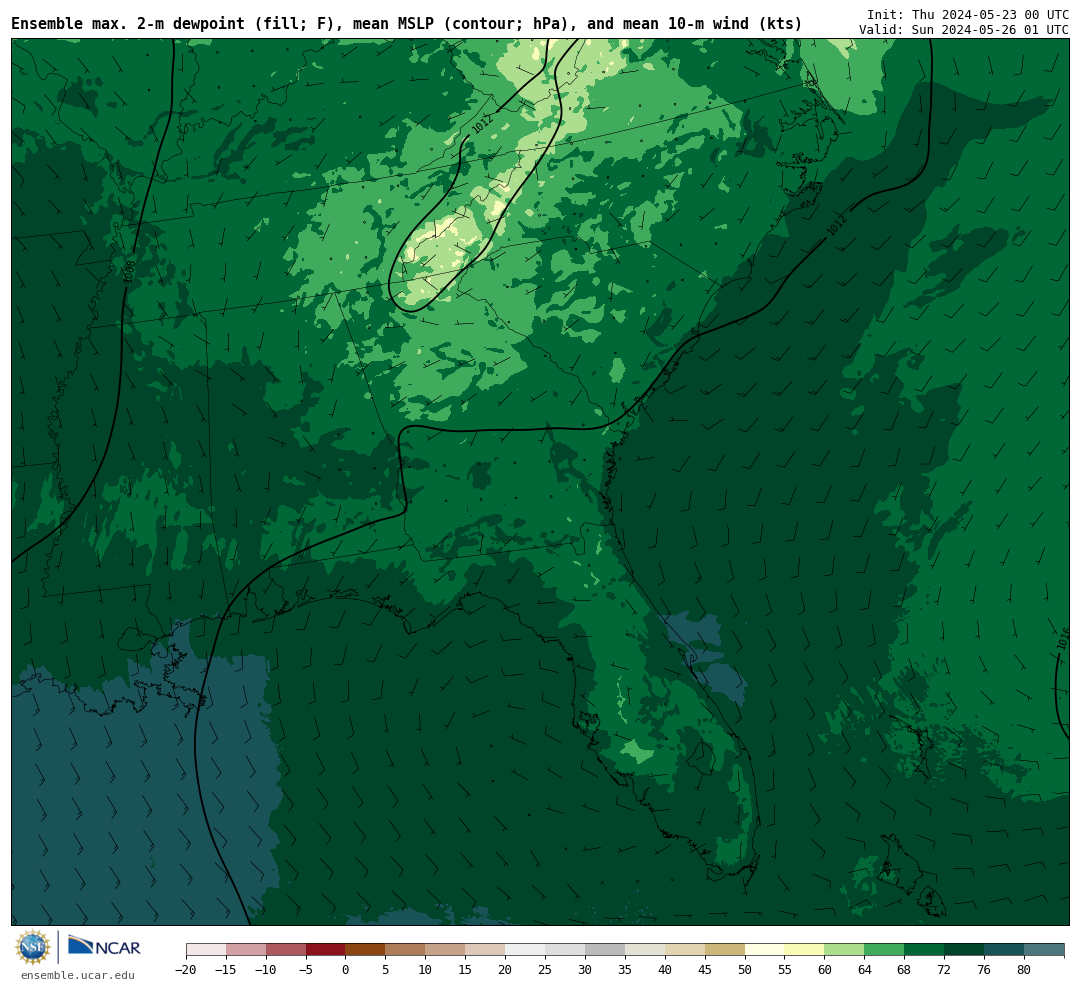Click the above-80 colorbar swatch

click(1045, 950)
